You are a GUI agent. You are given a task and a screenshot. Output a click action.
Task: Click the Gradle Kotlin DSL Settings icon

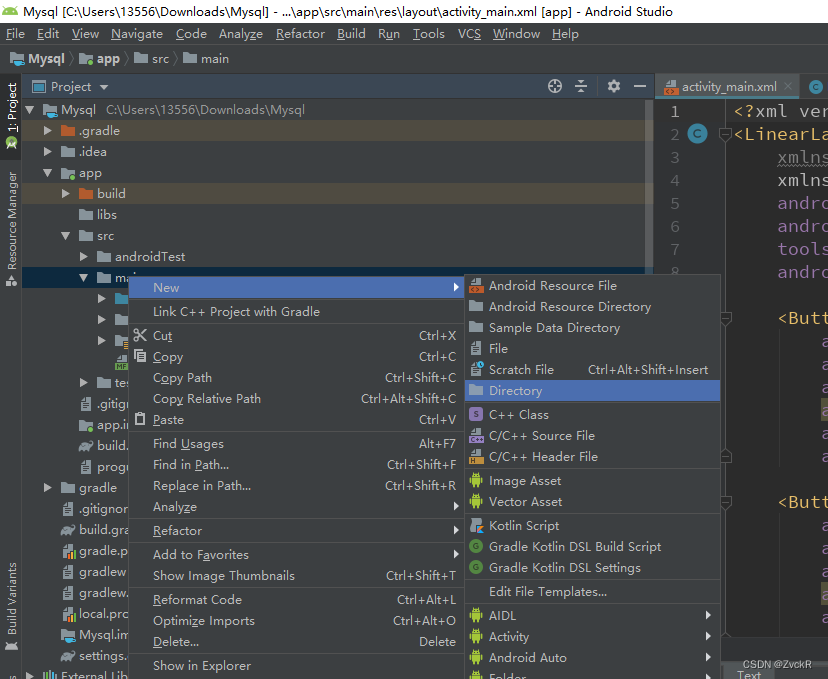[x=476, y=567]
